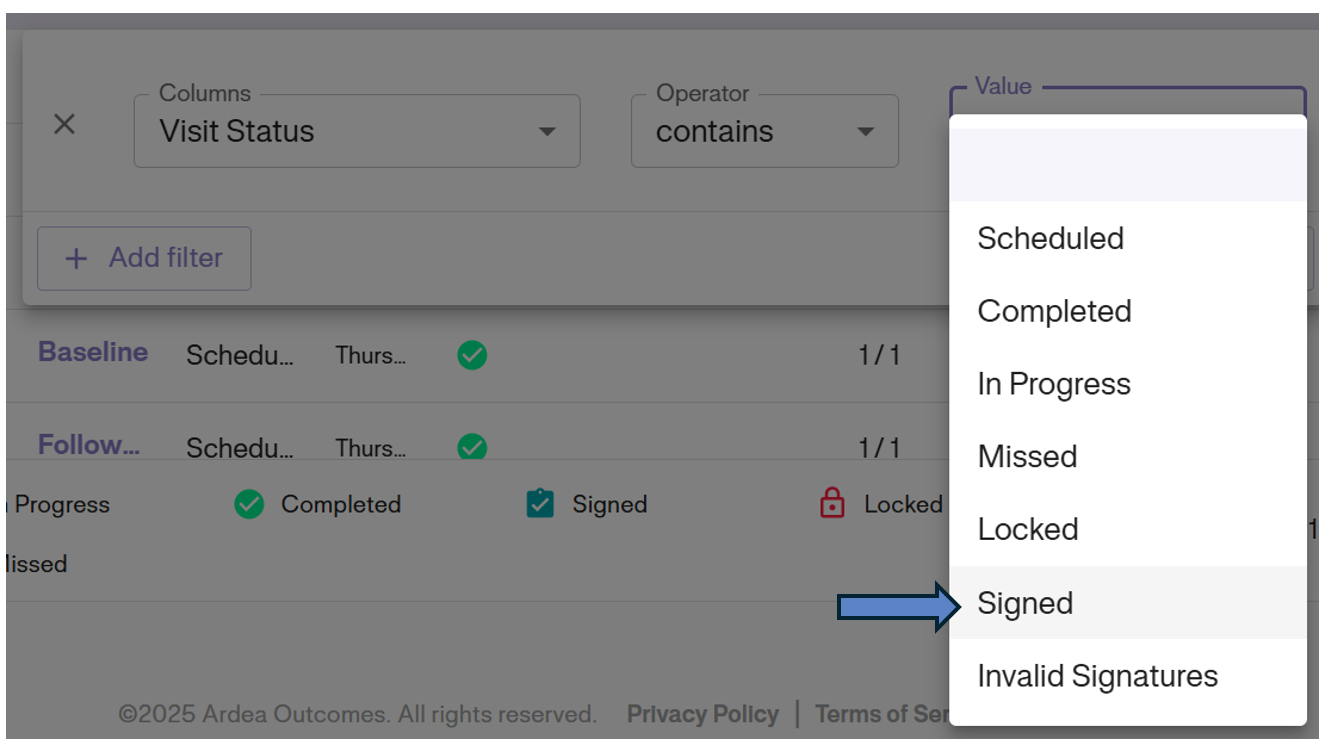Open the Privacy Policy link
Image resolution: width=1333 pixels, height=750 pixels.
click(702, 713)
